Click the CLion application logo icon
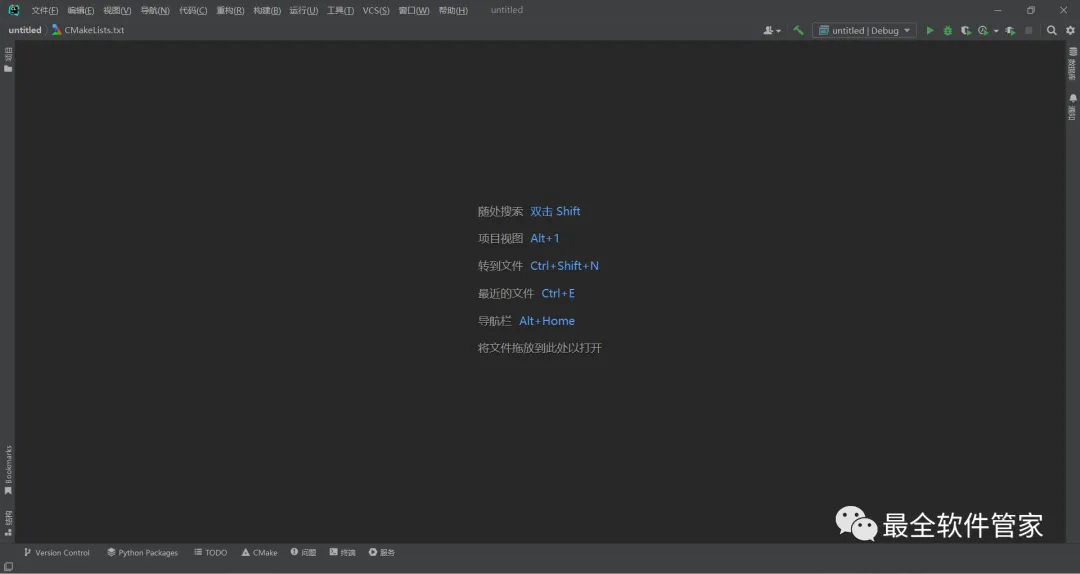1080x574 pixels. pos(14,10)
